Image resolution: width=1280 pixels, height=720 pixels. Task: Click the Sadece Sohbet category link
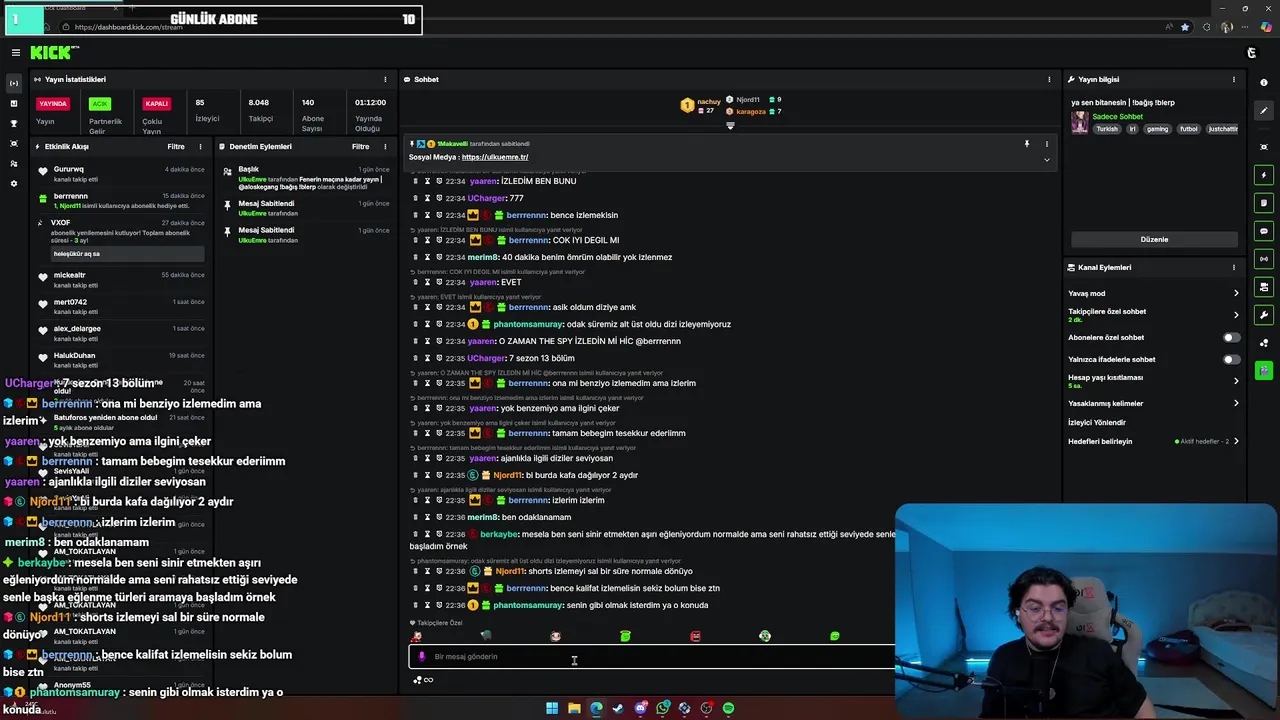coord(1117,116)
